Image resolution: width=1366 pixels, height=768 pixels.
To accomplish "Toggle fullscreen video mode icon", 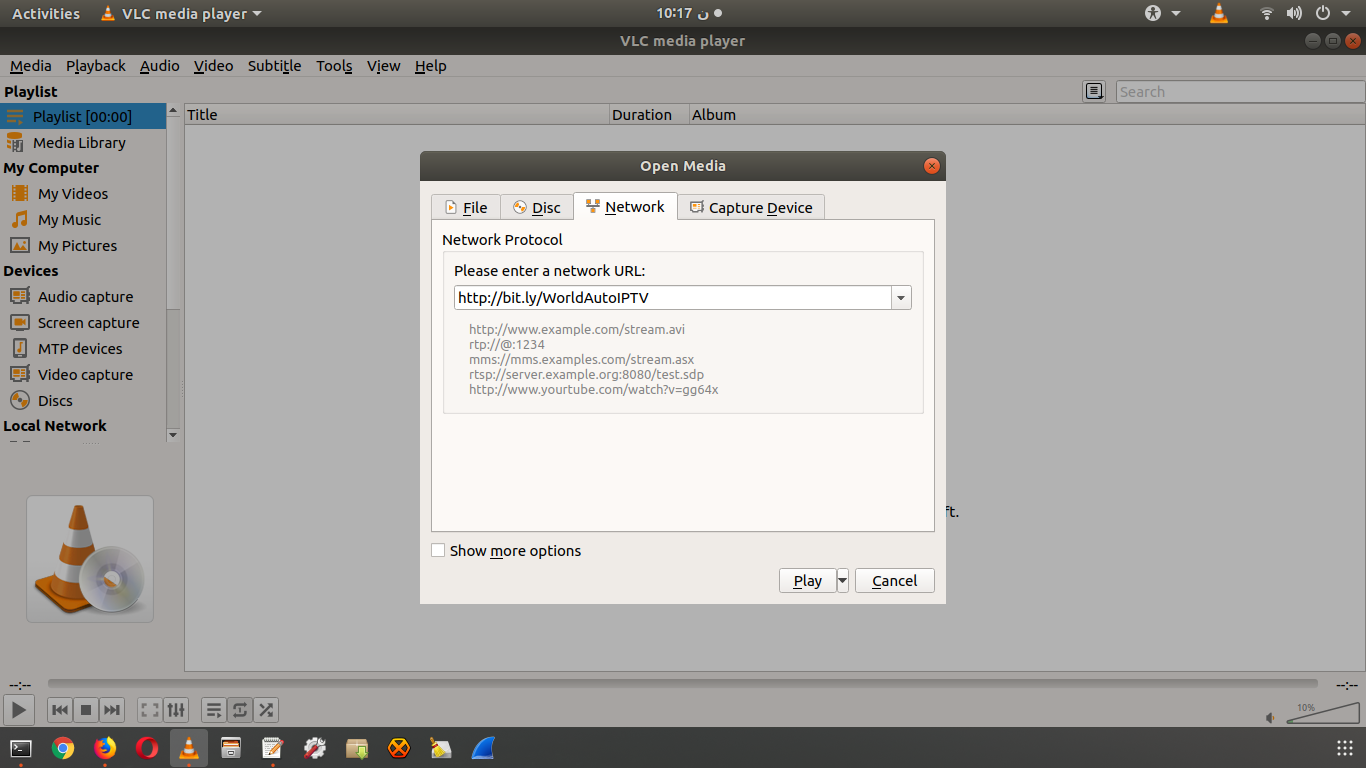I will point(150,710).
